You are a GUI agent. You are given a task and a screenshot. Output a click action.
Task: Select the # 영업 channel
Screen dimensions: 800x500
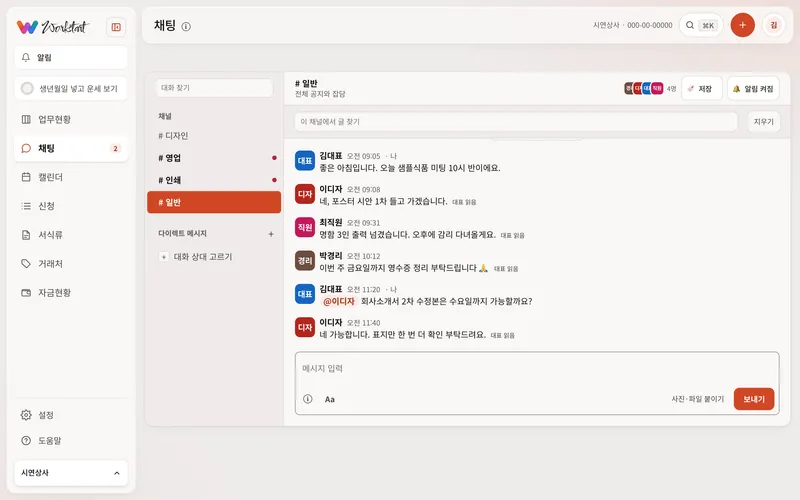(x=214, y=158)
